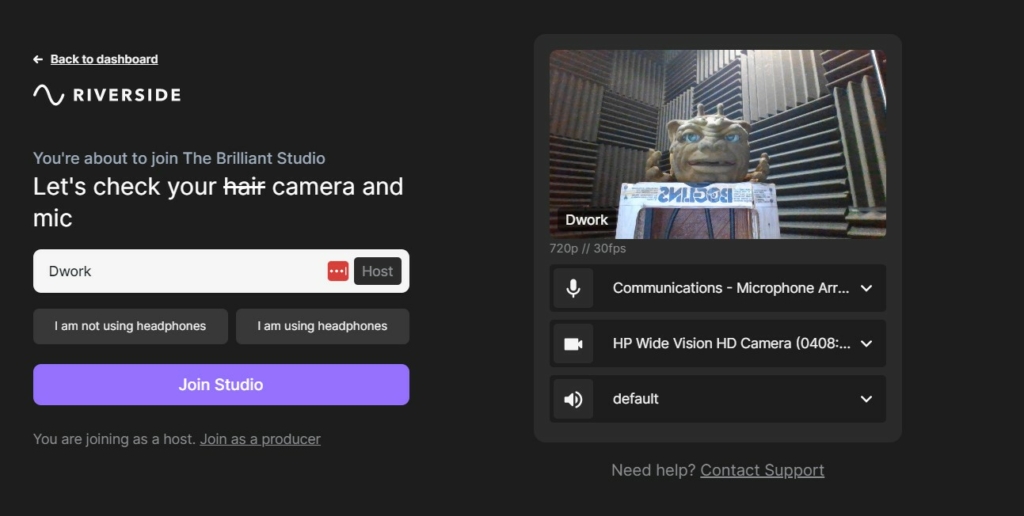Expand the chevron beside the microphone selection
The height and width of the screenshot is (516, 1024).
click(866, 288)
